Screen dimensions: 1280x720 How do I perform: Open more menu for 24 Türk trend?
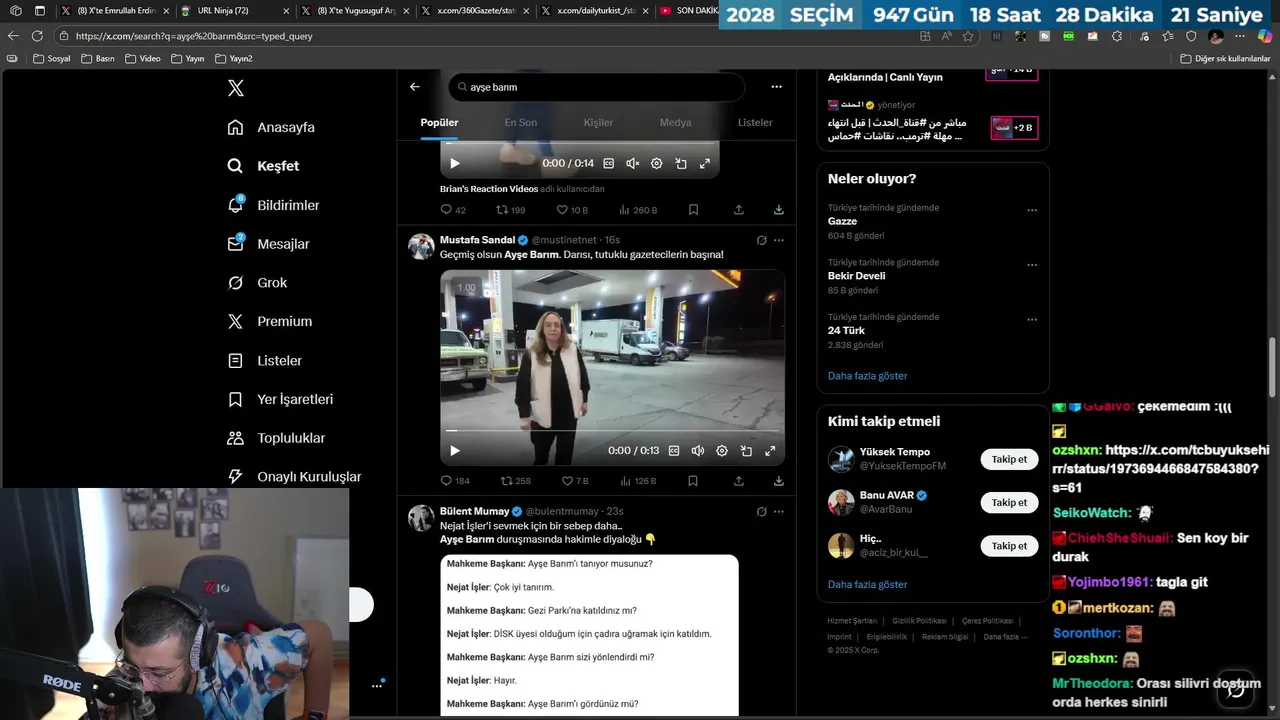tap(1032, 320)
